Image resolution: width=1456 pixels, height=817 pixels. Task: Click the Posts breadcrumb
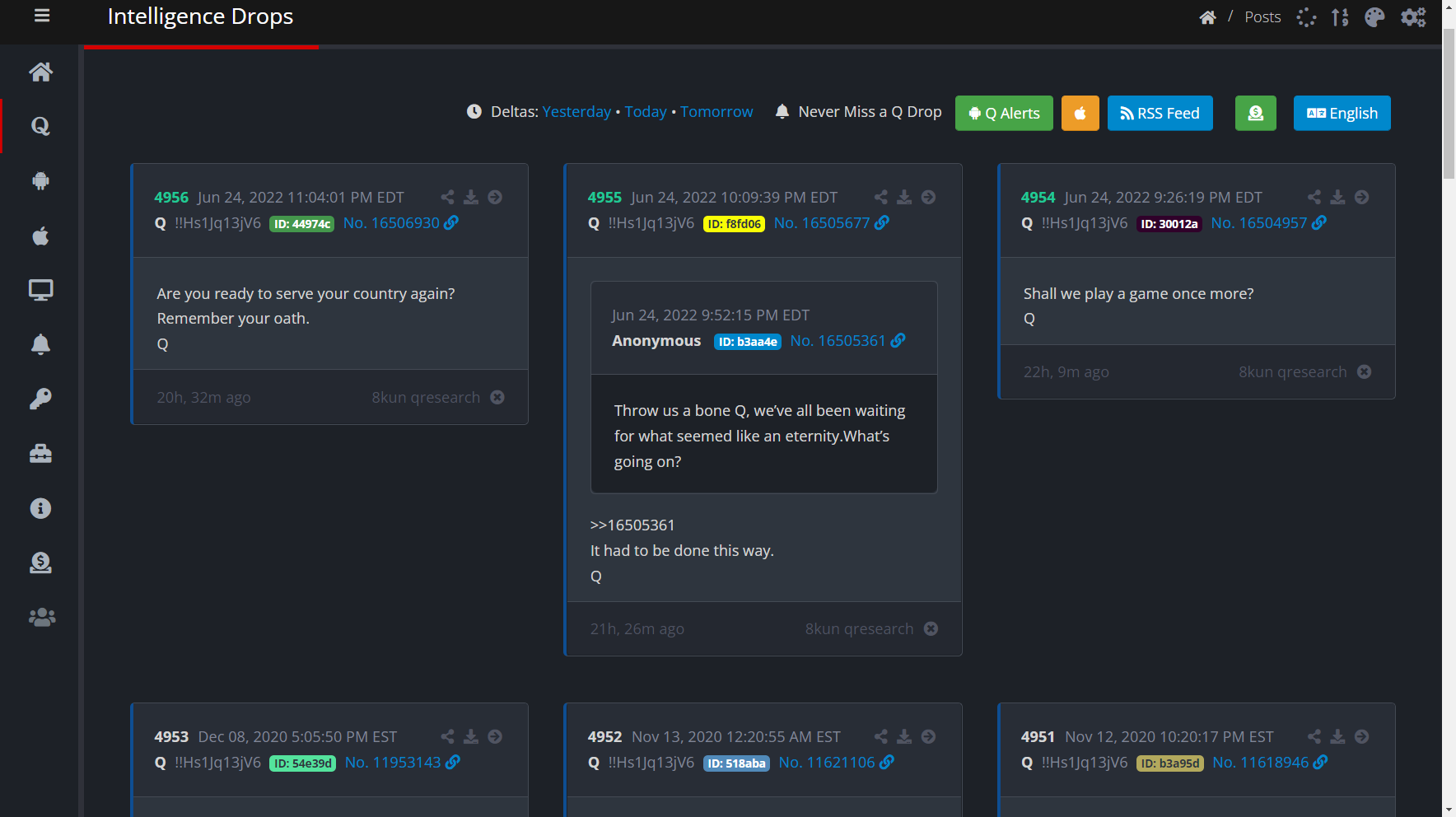[x=1262, y=17]
